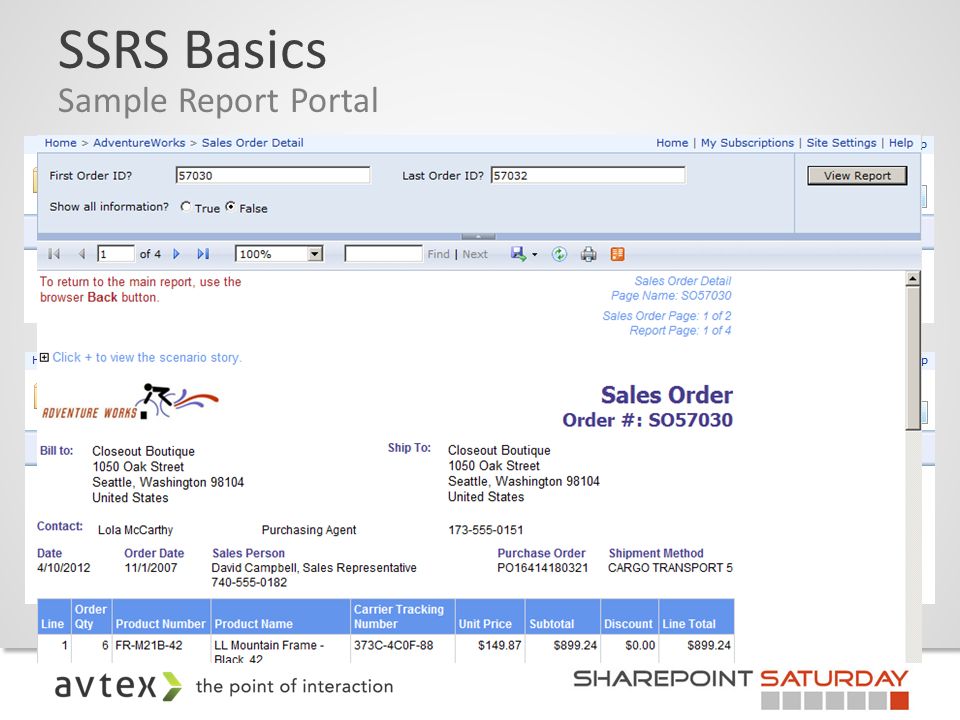
Task: Click the export (save disk) icon
Action: pyautogui.click(x=518, y=254)
